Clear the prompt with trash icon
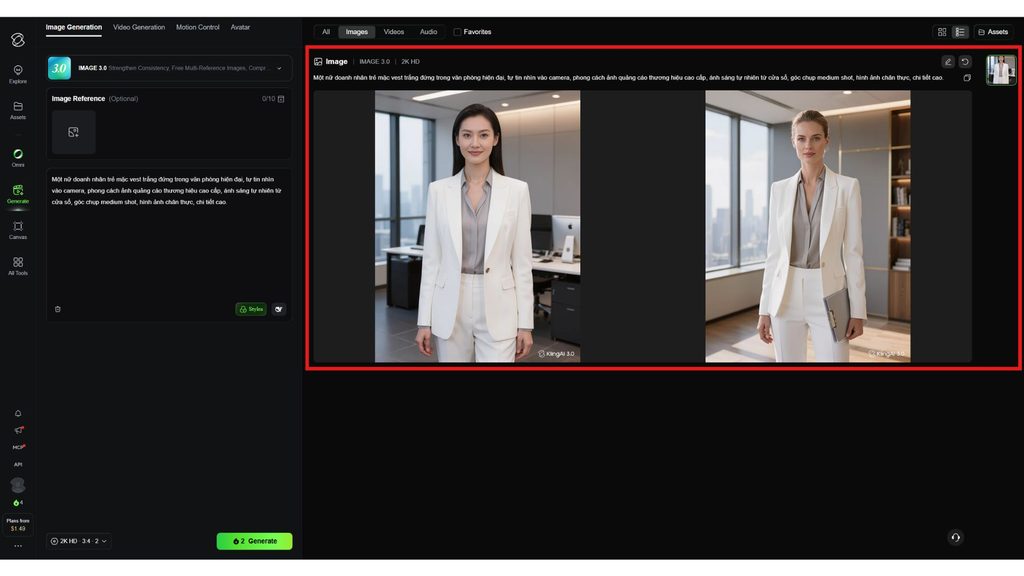 click(x=57, y=309)
